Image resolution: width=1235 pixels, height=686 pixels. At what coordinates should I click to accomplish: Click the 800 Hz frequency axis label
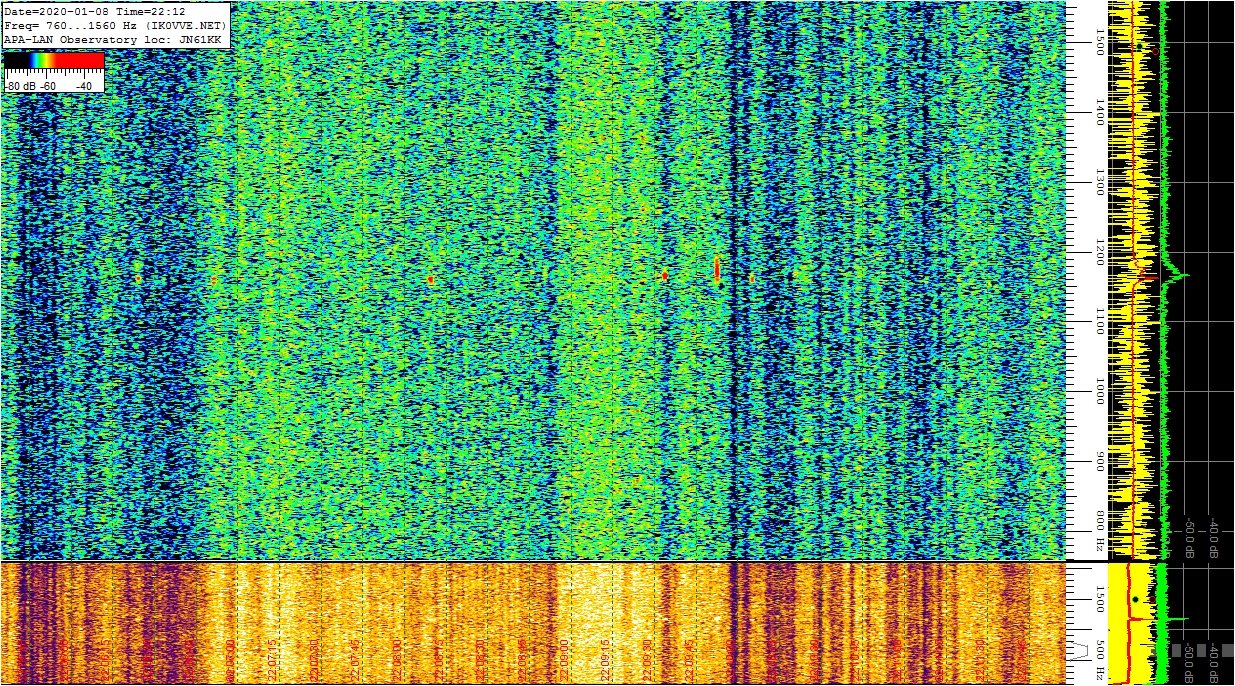(x=1099, y=532)
